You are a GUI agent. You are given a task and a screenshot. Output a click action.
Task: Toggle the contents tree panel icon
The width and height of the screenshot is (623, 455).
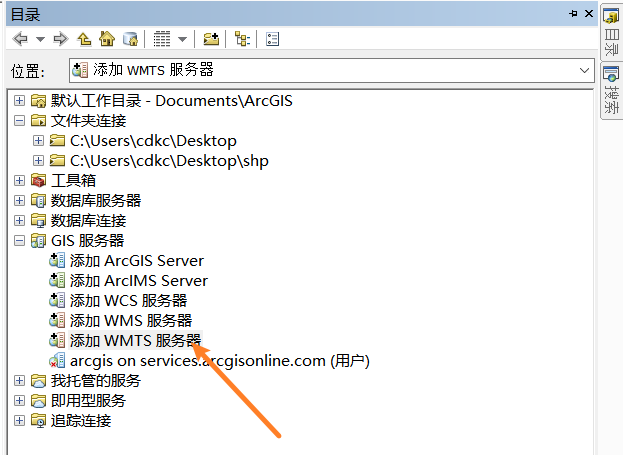pyautogui.click(x=242, y=39)
